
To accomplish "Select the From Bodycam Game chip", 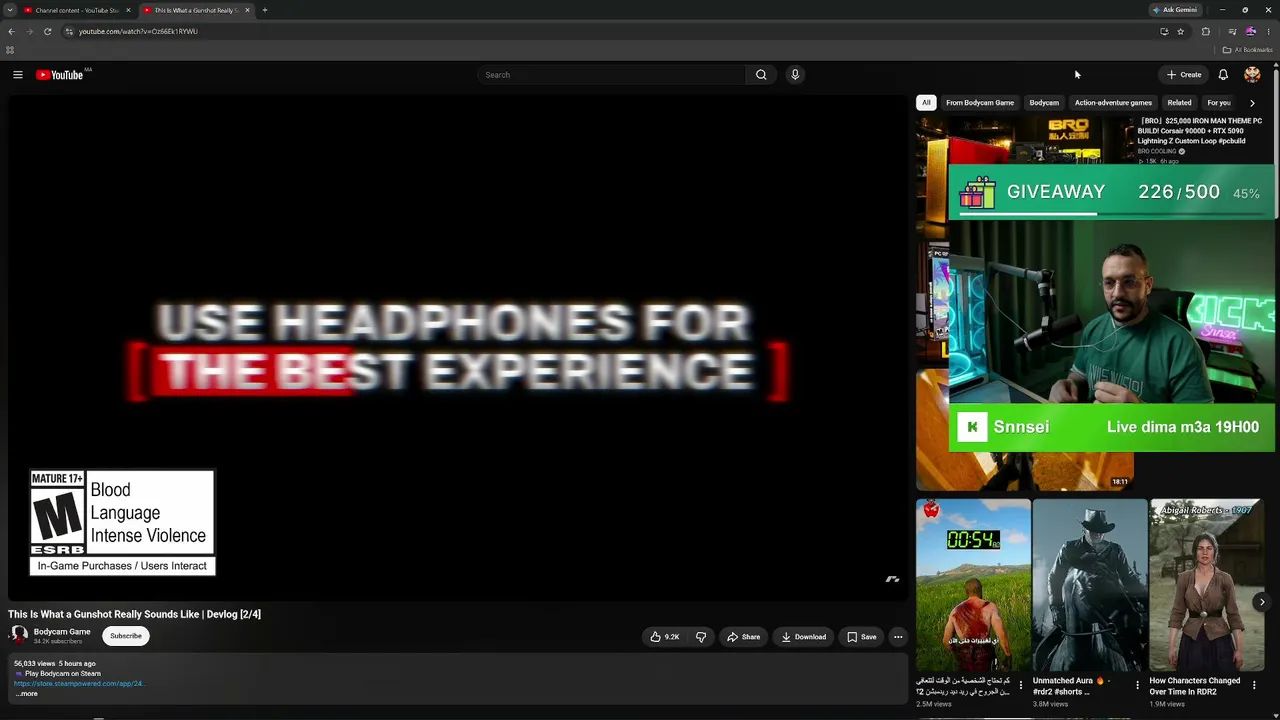I will 980,103.
